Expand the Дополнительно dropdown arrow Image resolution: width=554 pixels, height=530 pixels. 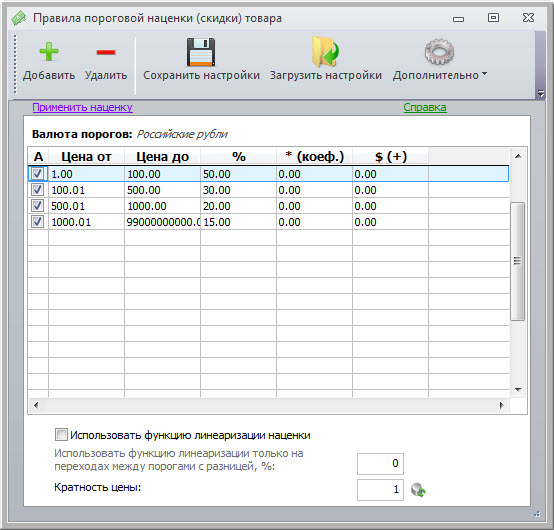click(x=484, y=74)
